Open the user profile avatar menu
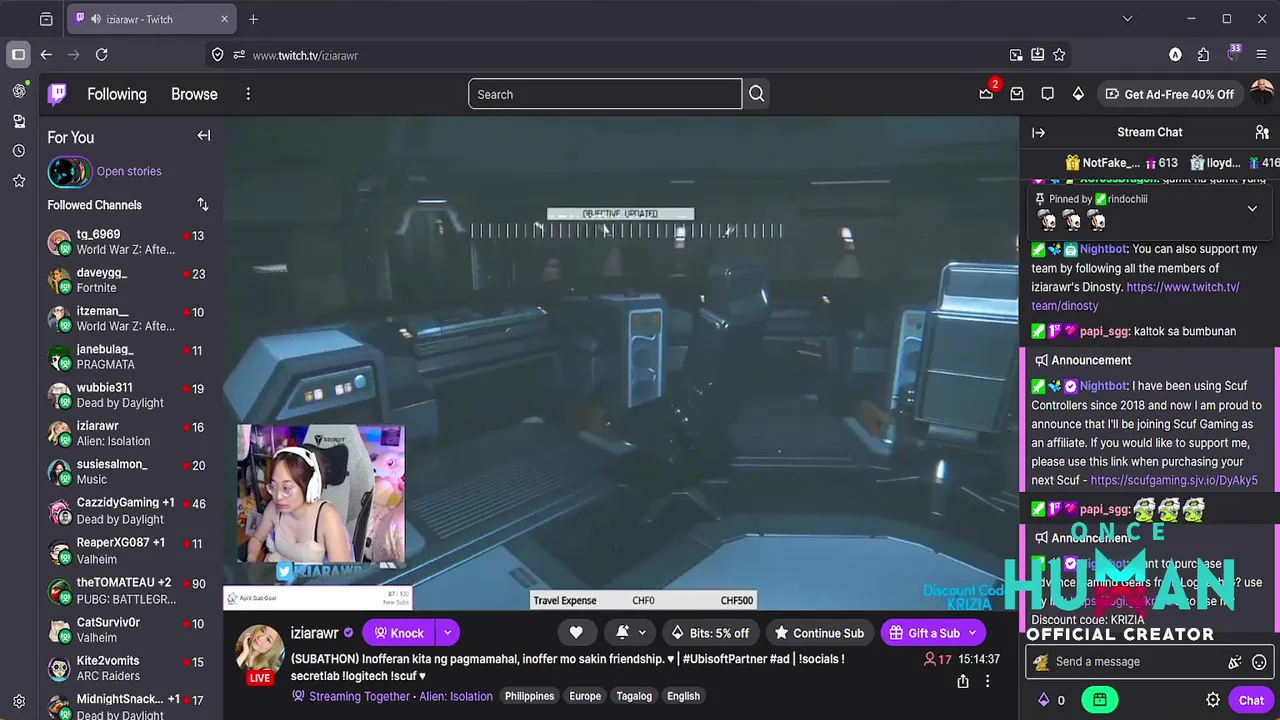 1264,93
